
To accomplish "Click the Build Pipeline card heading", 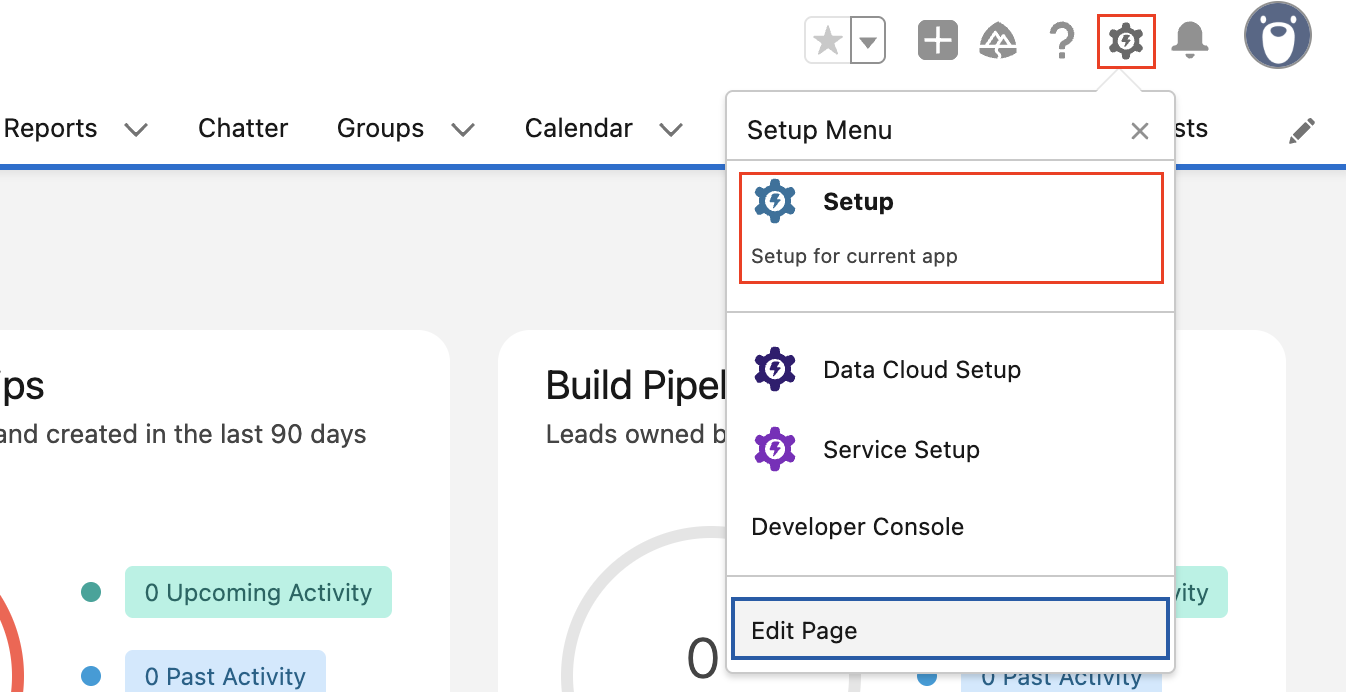I will point(636,386).
